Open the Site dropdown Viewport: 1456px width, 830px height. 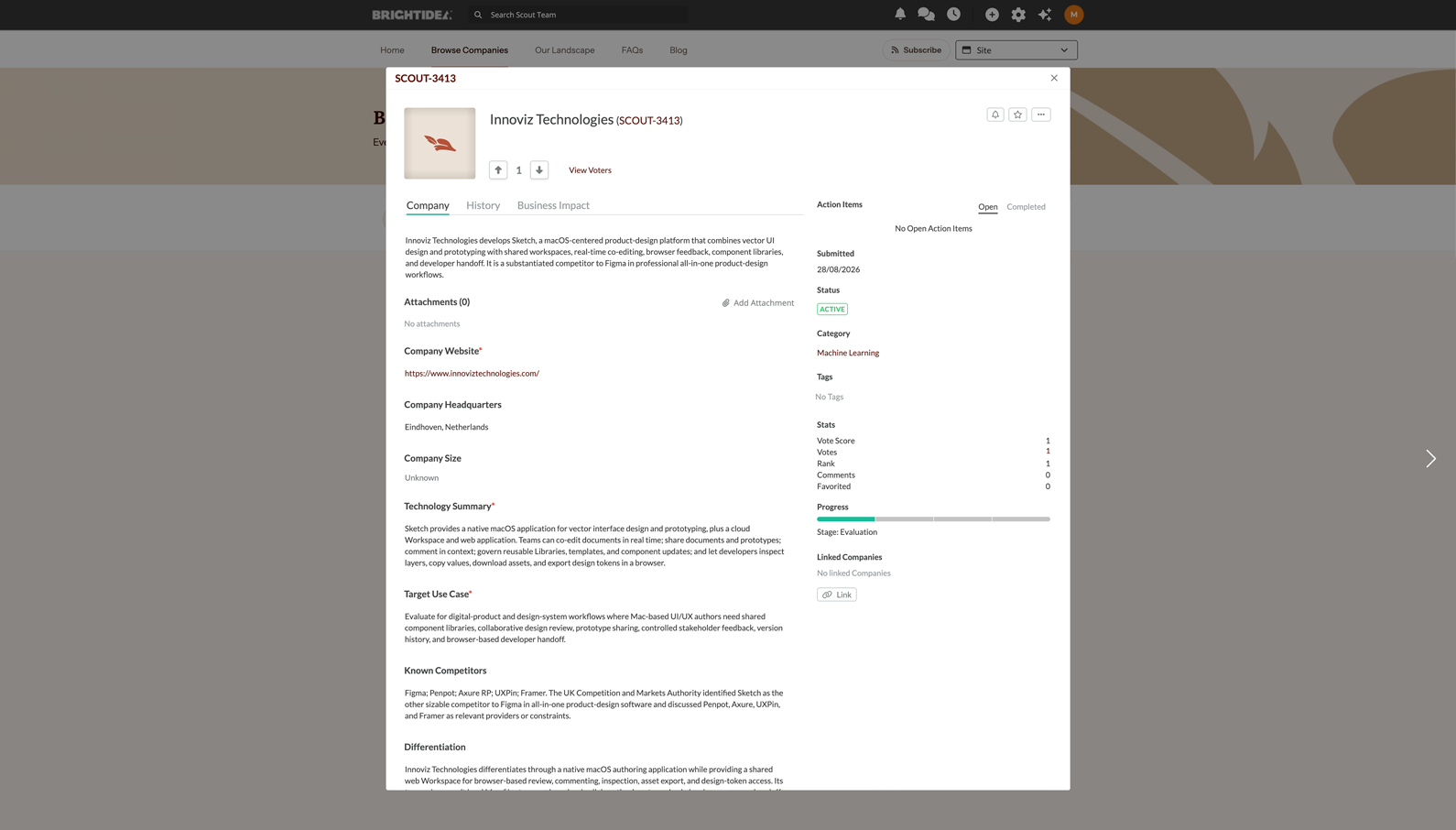[x=1016, y=50]
